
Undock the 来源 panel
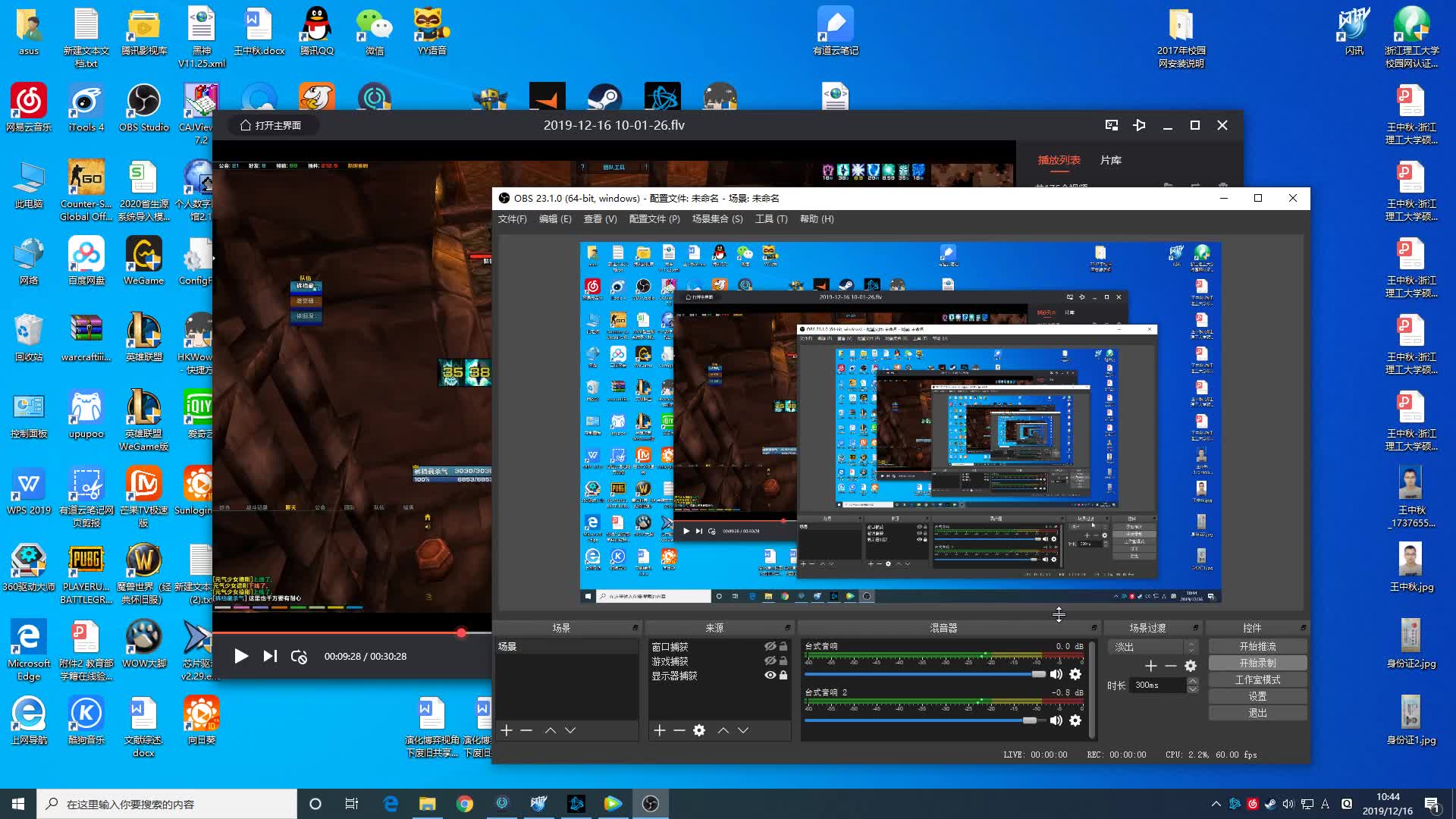(787, 628)
